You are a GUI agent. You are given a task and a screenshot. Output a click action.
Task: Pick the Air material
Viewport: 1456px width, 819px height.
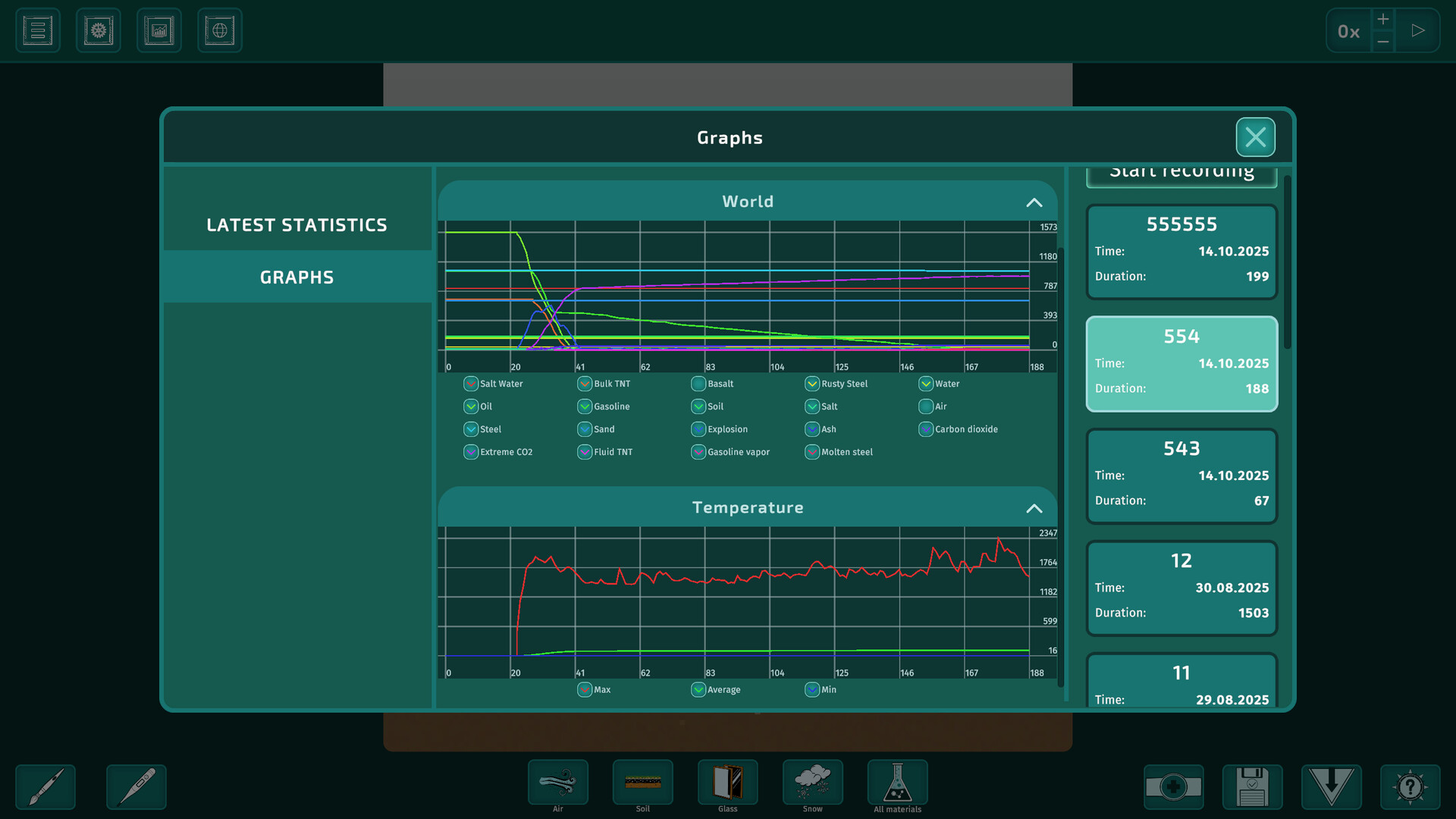point(557,783)
